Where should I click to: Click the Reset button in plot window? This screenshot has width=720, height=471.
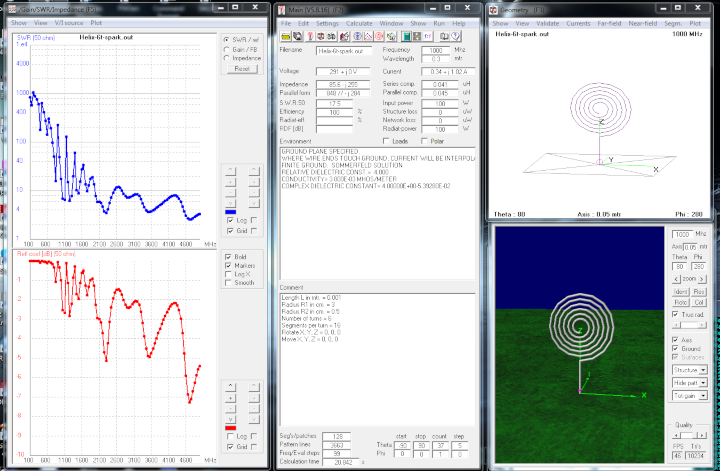pos(242,70)
